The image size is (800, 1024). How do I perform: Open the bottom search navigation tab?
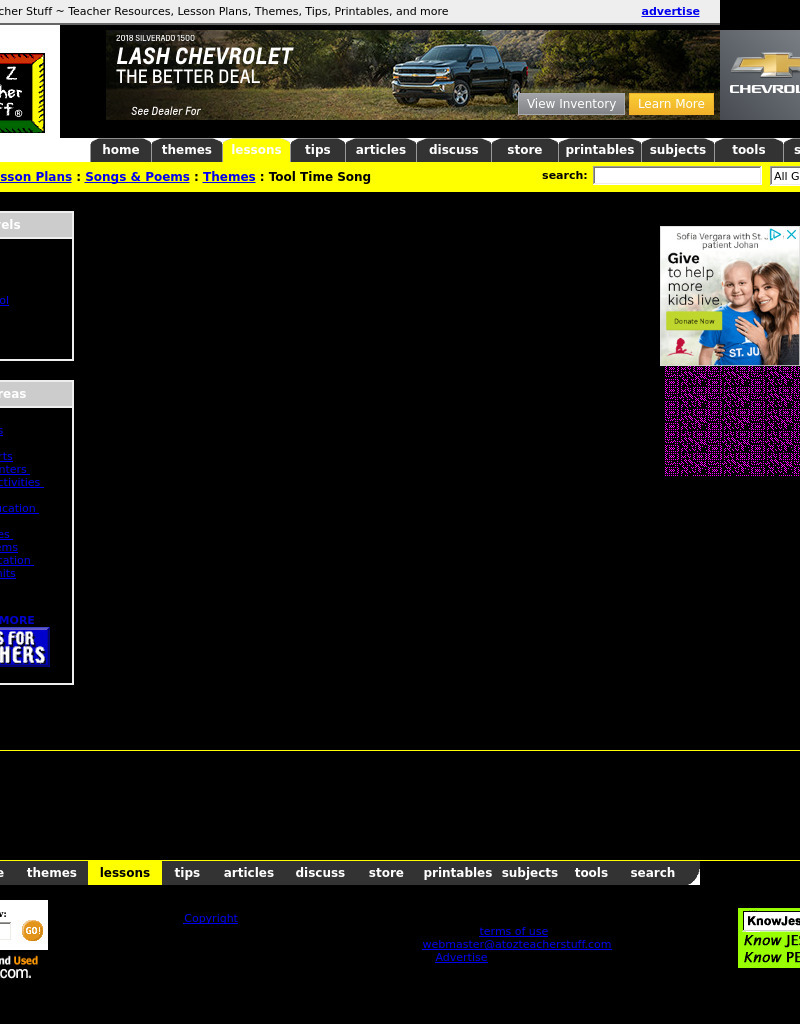pyautogui.click(x=652, y=873)
